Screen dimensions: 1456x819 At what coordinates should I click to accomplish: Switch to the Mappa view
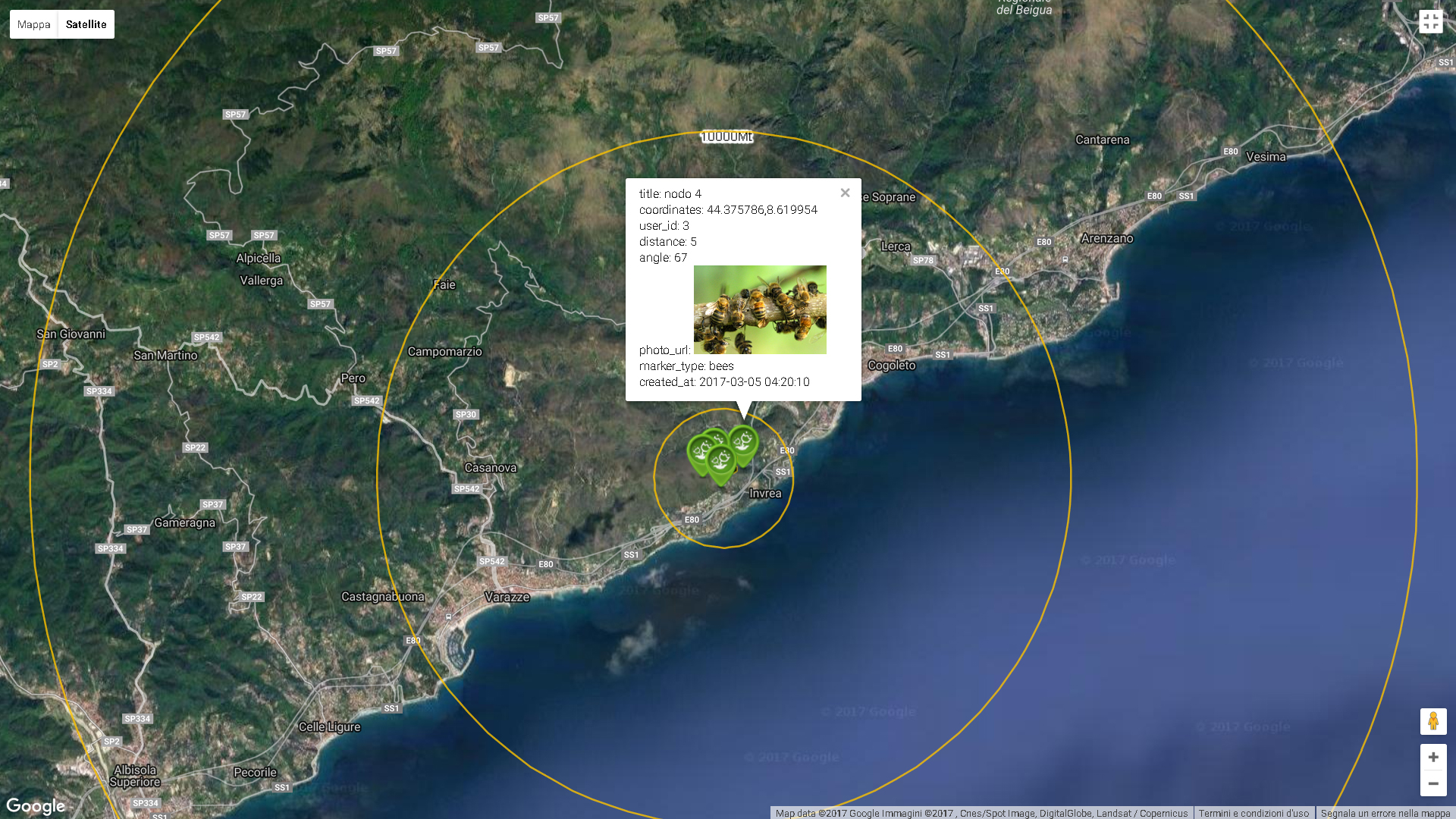34,24
